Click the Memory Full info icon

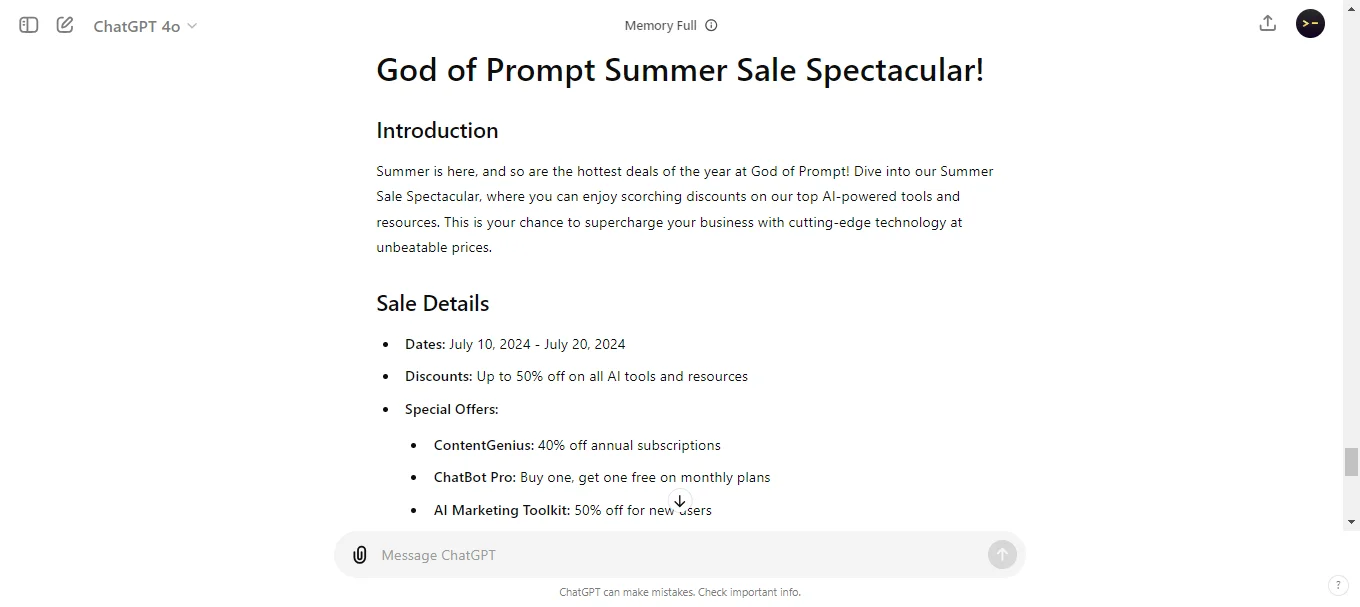pyautogui.click(x=711, y=25)
